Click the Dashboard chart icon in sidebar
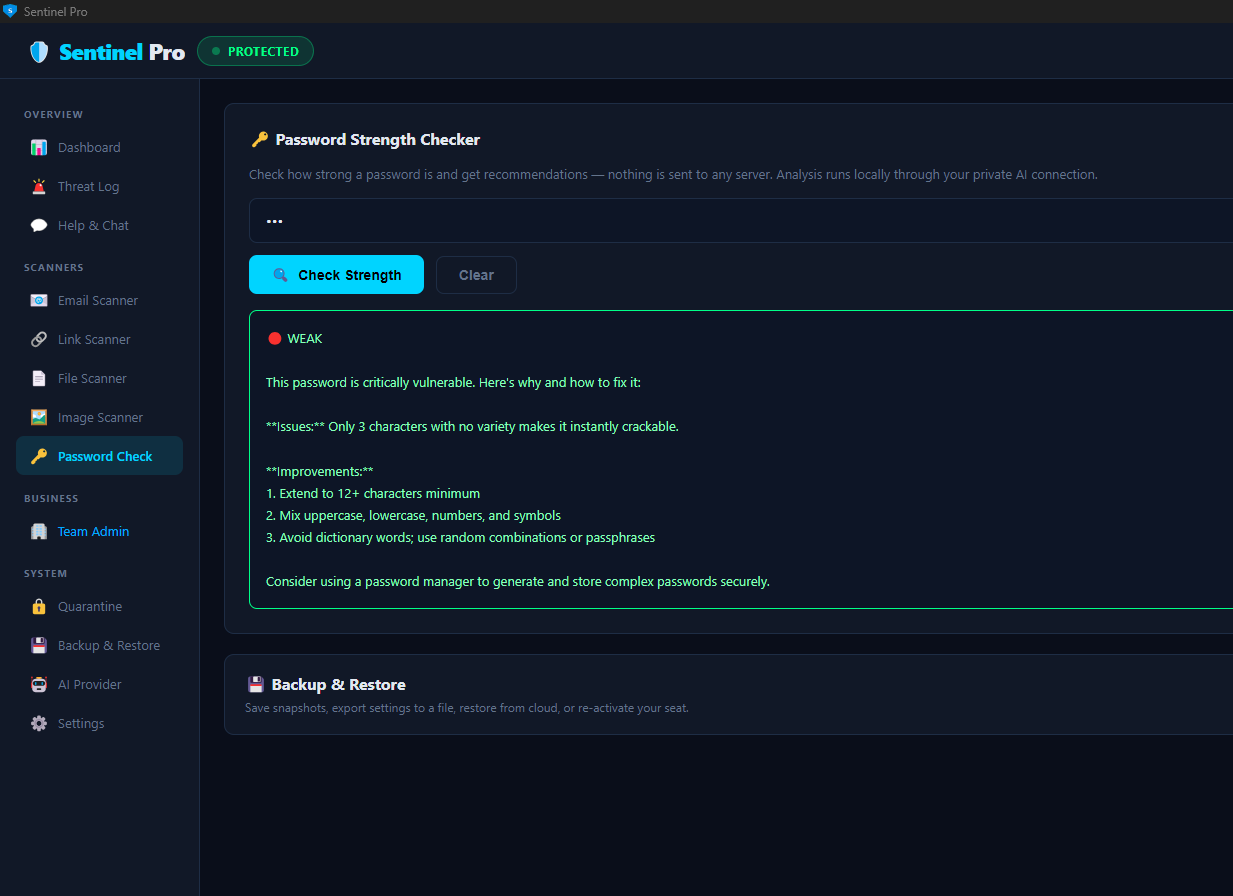The height and width of the screenshot is (896, 1233). [39, 147]
